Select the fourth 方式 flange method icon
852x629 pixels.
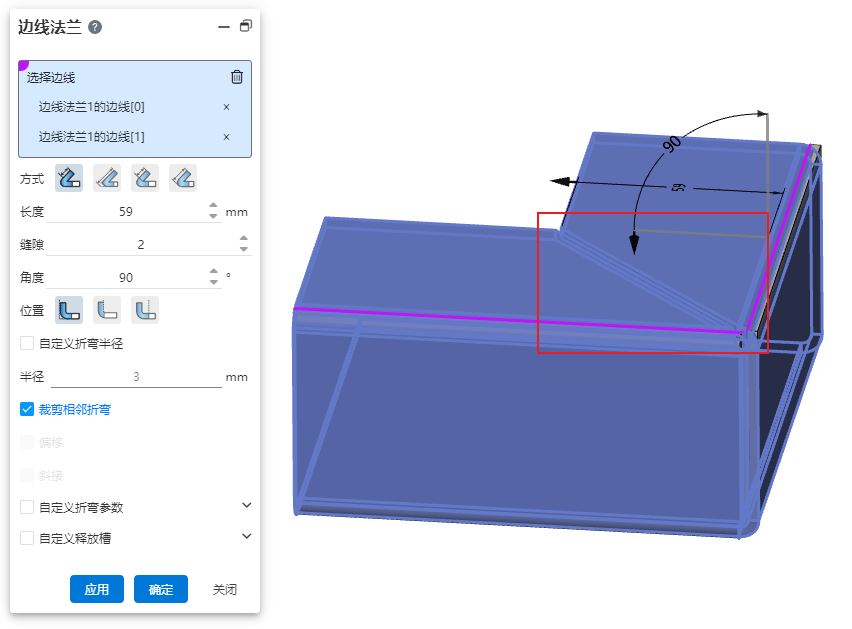pos(183,178)
